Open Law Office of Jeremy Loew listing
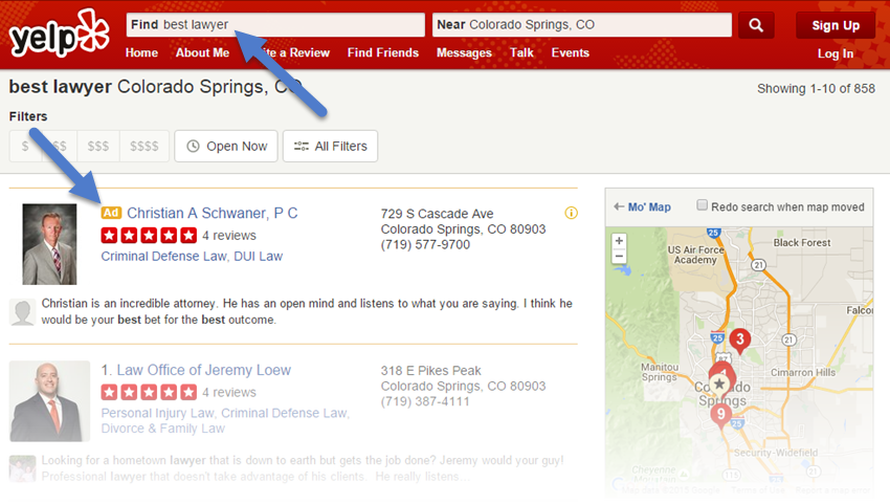The image size is (890, 504). [204, 370]
